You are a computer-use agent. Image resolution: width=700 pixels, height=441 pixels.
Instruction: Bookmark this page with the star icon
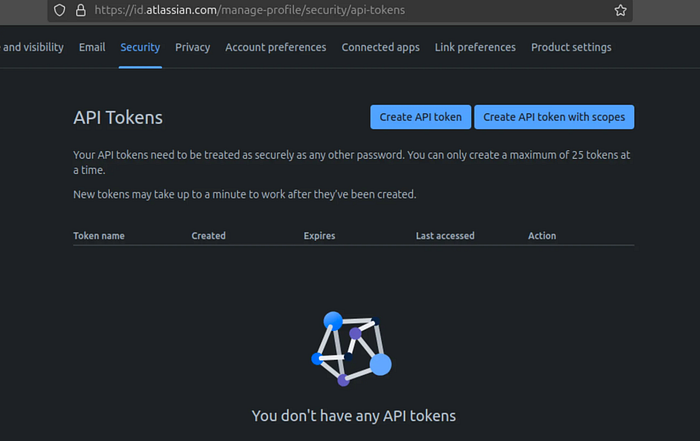tap(620, 10)
